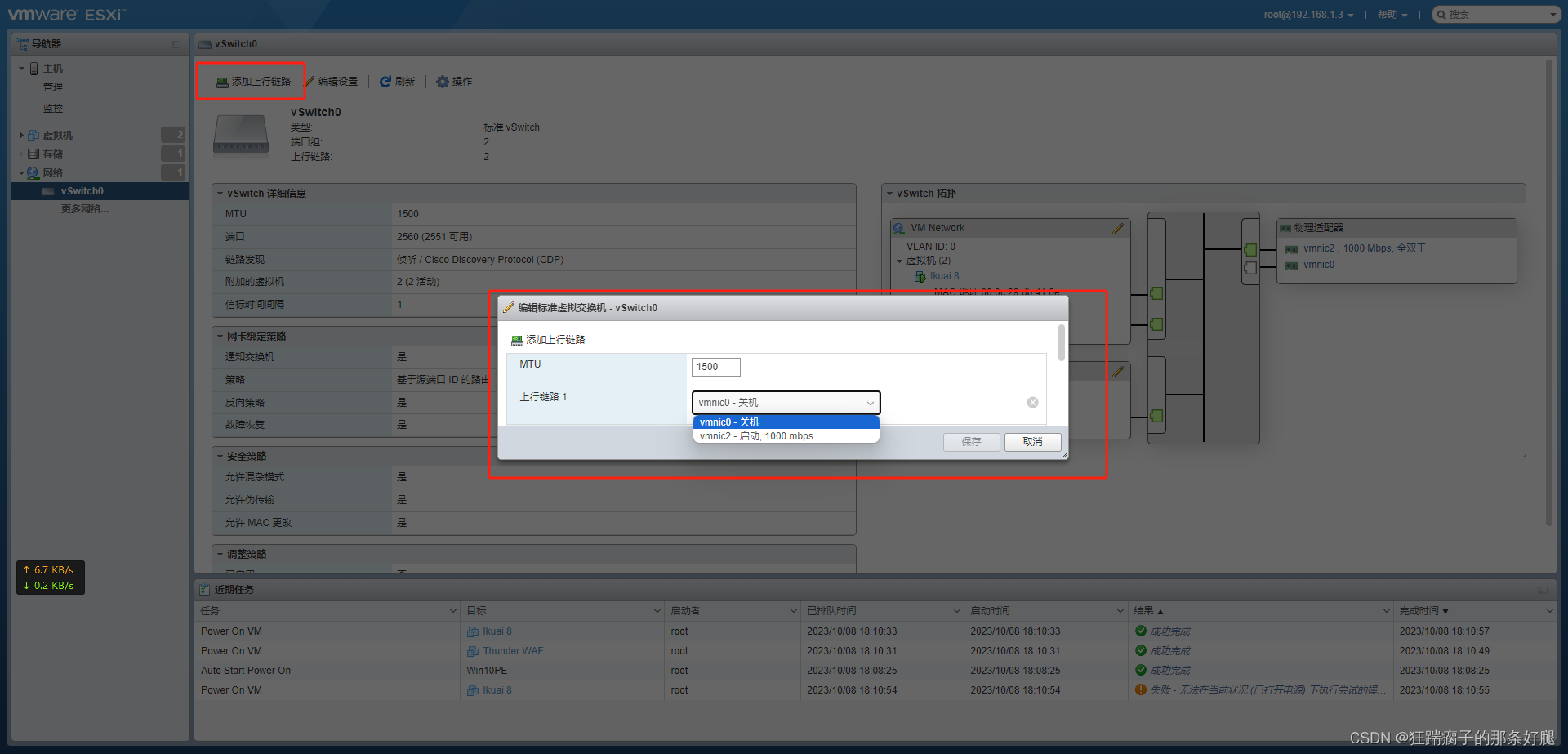The width and height of the screenshot is (1568, 754).
Task: Click the Save button in dialog
Action: 971,442
